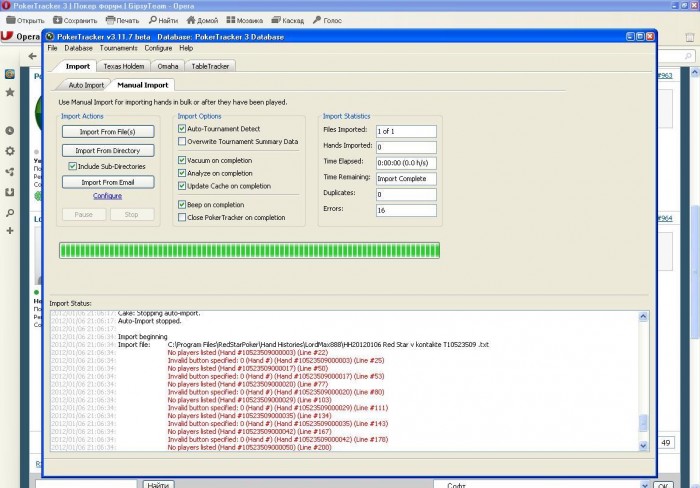The image size is (700, 488).
Task: Click the Opera Каскад toolbar button
Action: click(288, 20)
